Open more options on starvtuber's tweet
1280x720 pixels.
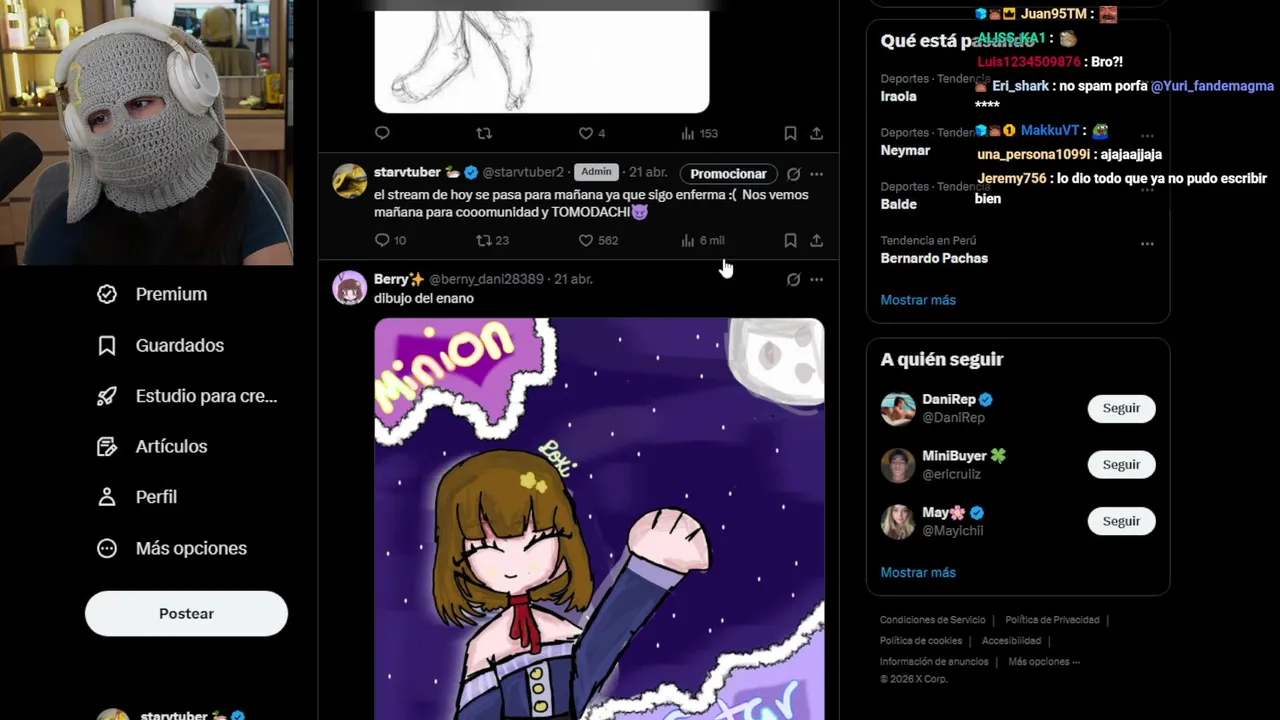(x=816, y=174)
